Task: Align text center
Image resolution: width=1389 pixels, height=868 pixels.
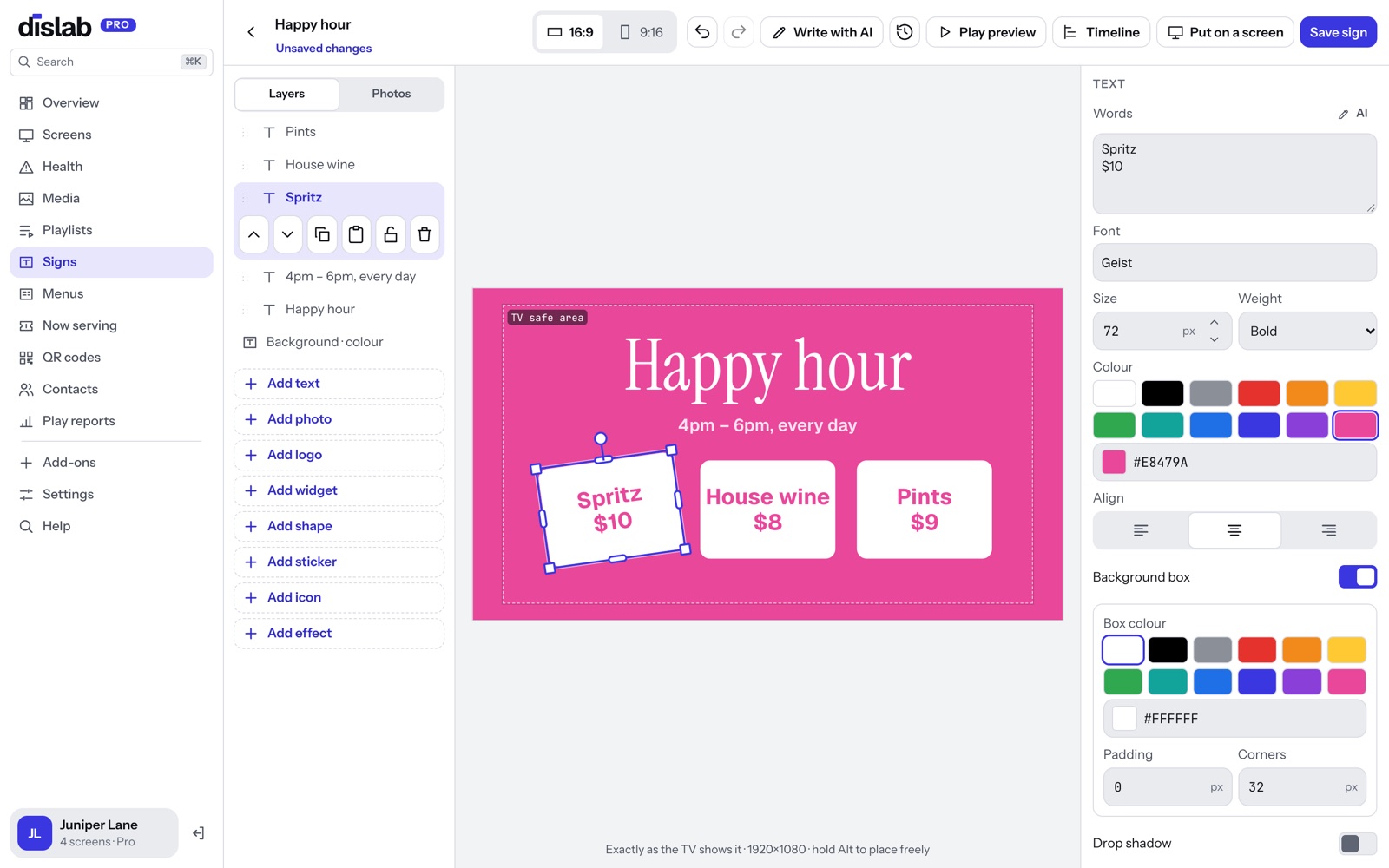Action: [1234, 530]
